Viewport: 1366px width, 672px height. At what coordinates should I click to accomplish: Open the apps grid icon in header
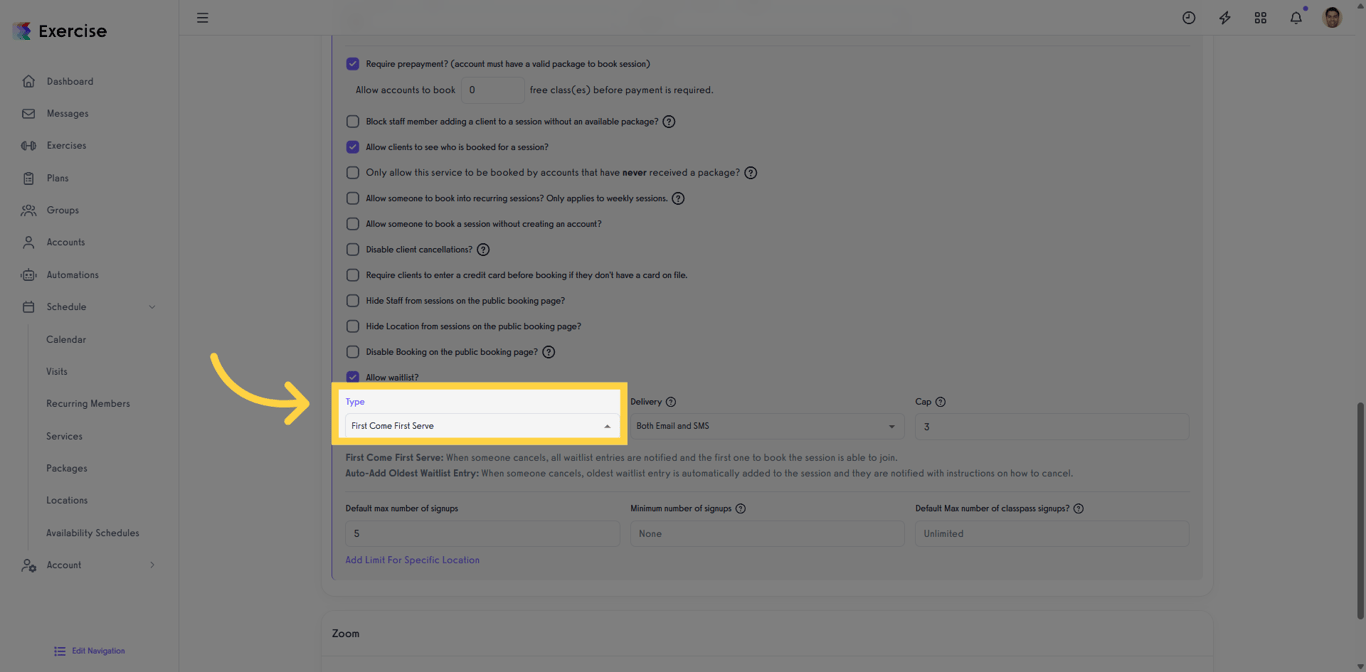1260,17
